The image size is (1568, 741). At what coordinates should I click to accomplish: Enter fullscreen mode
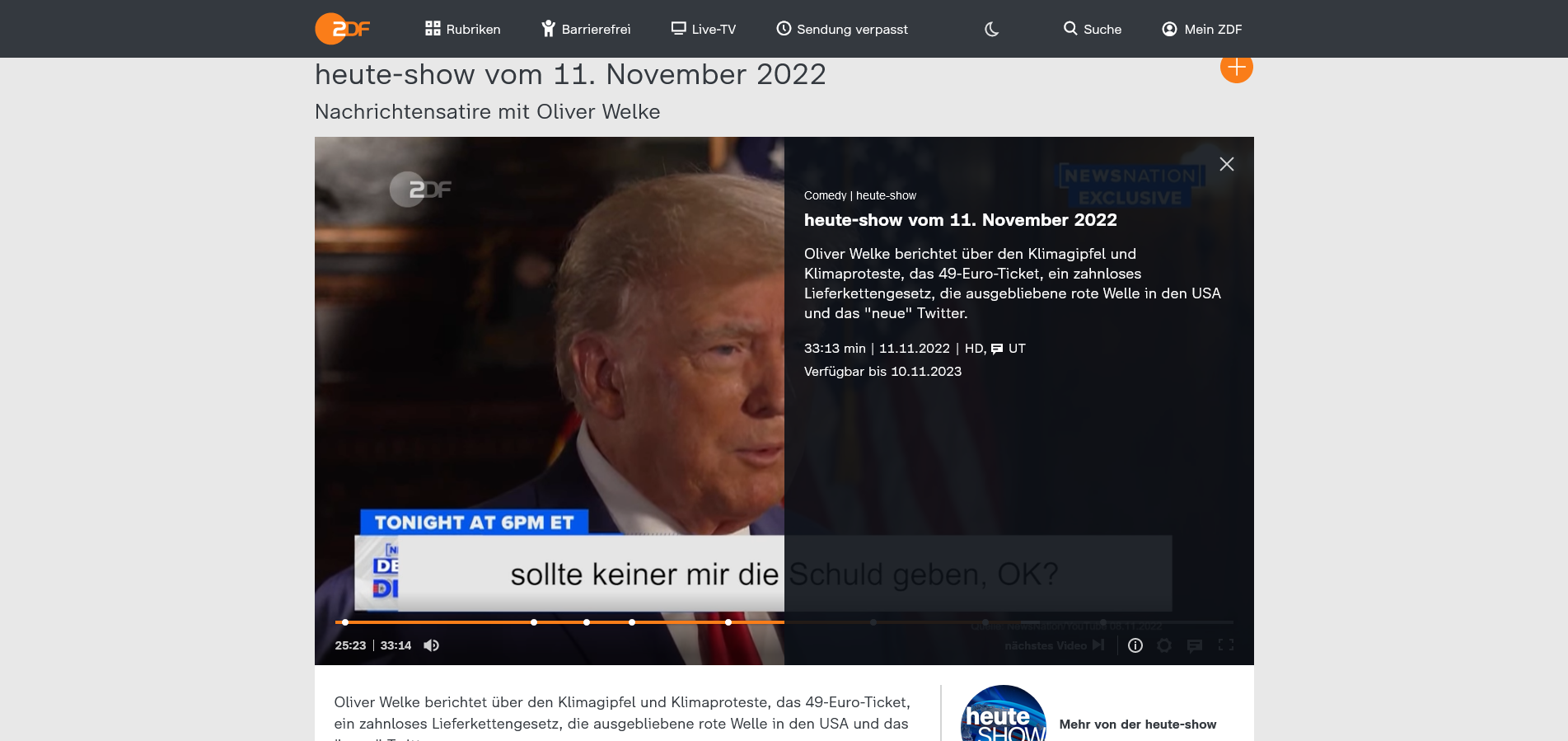pyautogui.click(x=1226, y=645)
